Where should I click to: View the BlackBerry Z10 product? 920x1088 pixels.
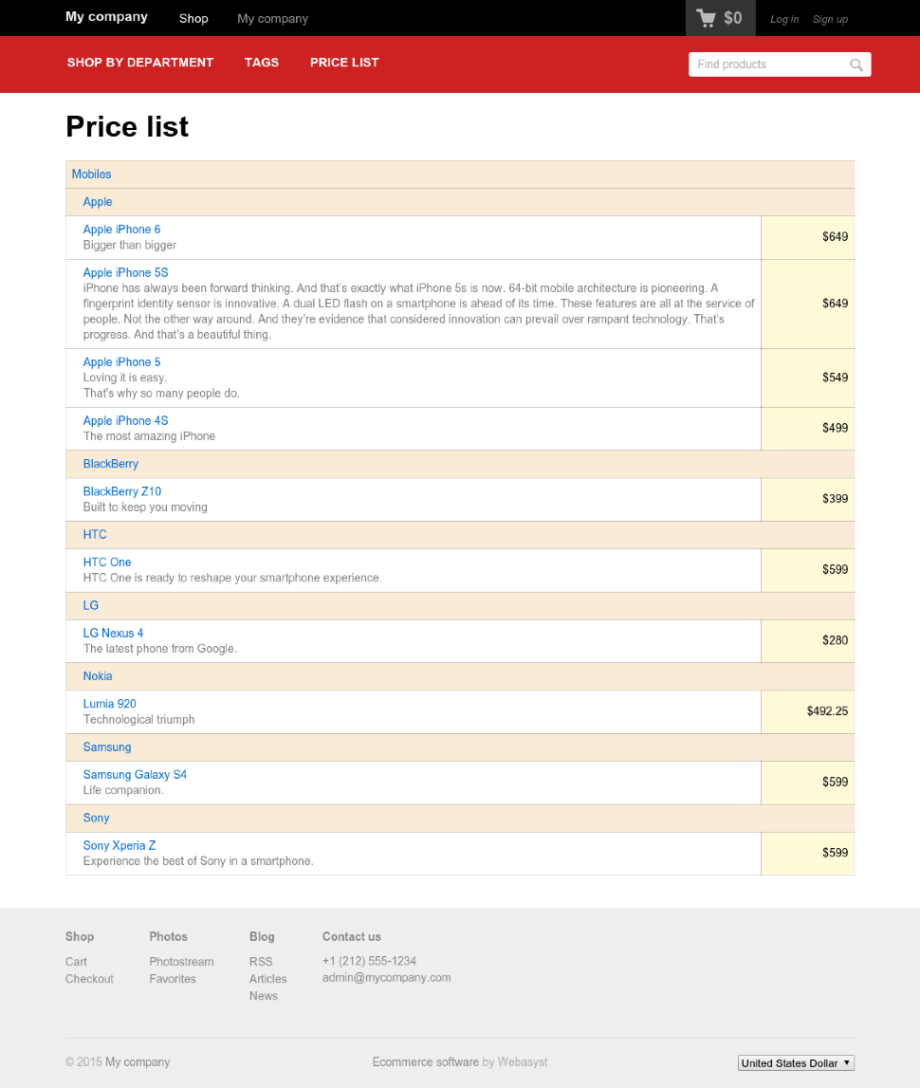pyautogui.click(x=122, y=492)
